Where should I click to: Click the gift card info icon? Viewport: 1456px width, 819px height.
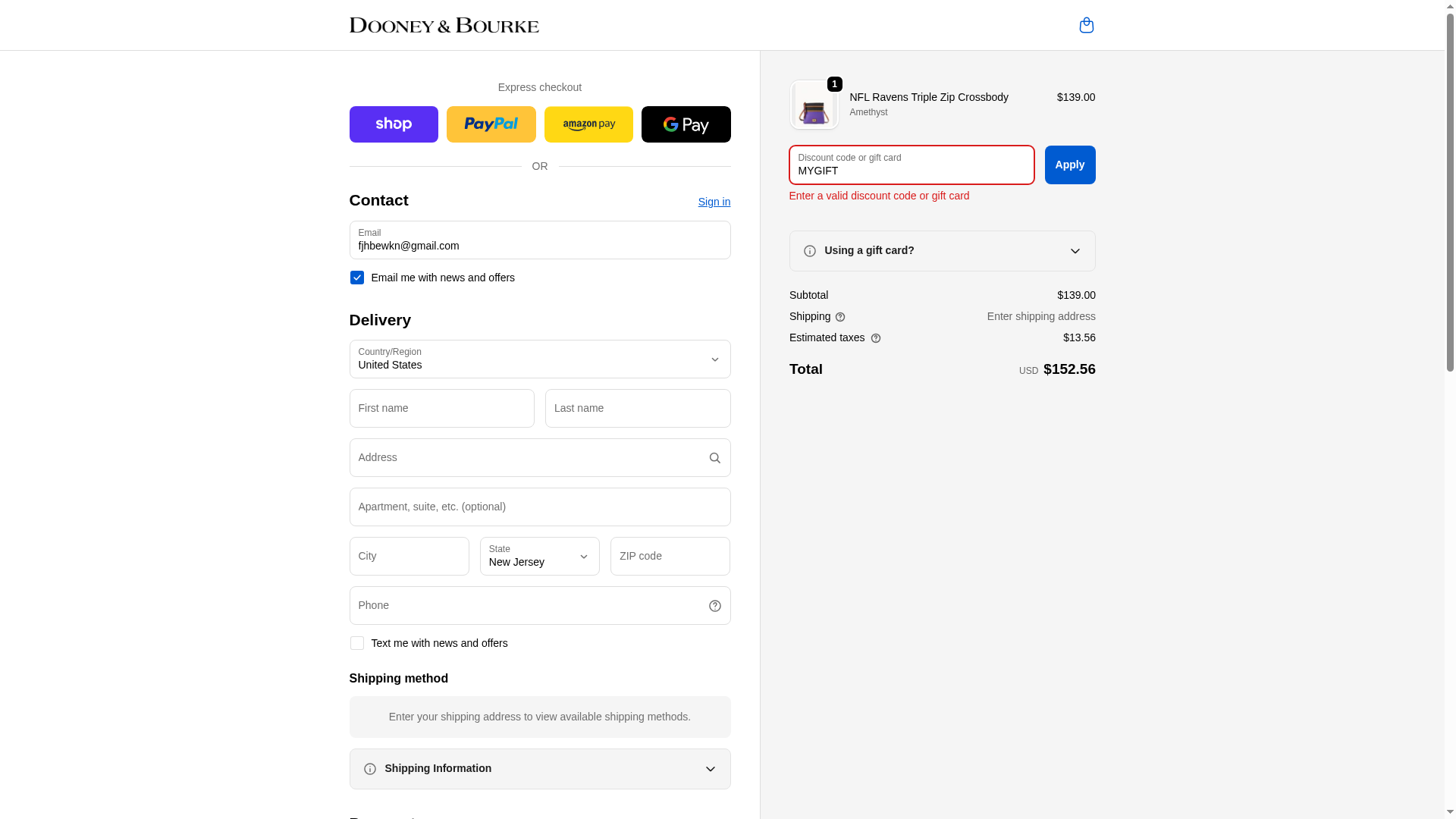click(810, 251)
